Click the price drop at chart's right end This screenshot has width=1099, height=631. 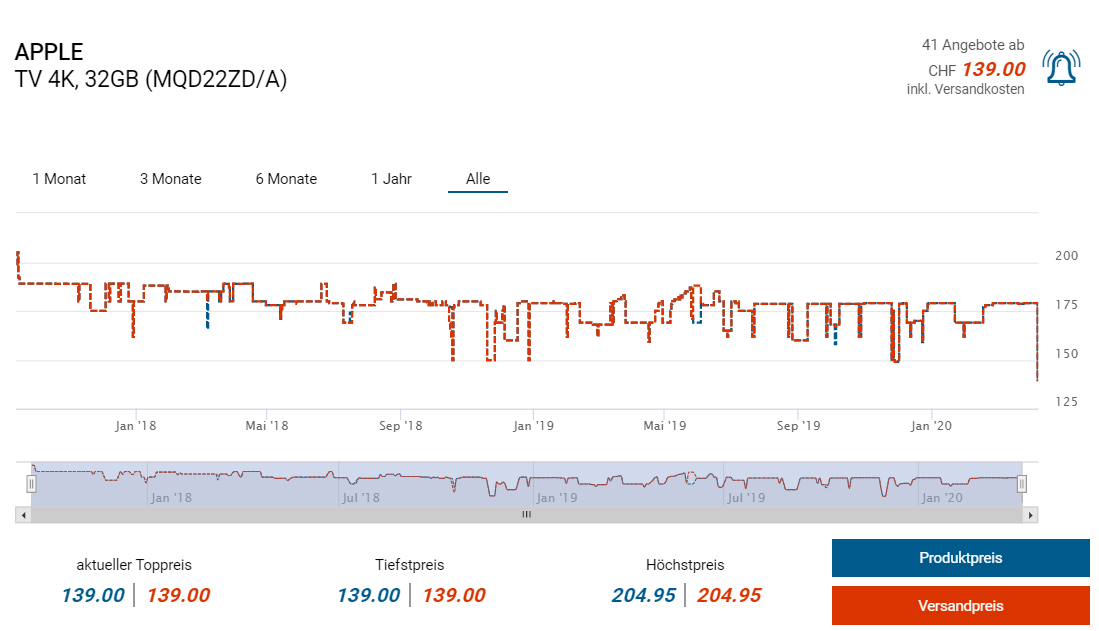tap(1037, 370)
